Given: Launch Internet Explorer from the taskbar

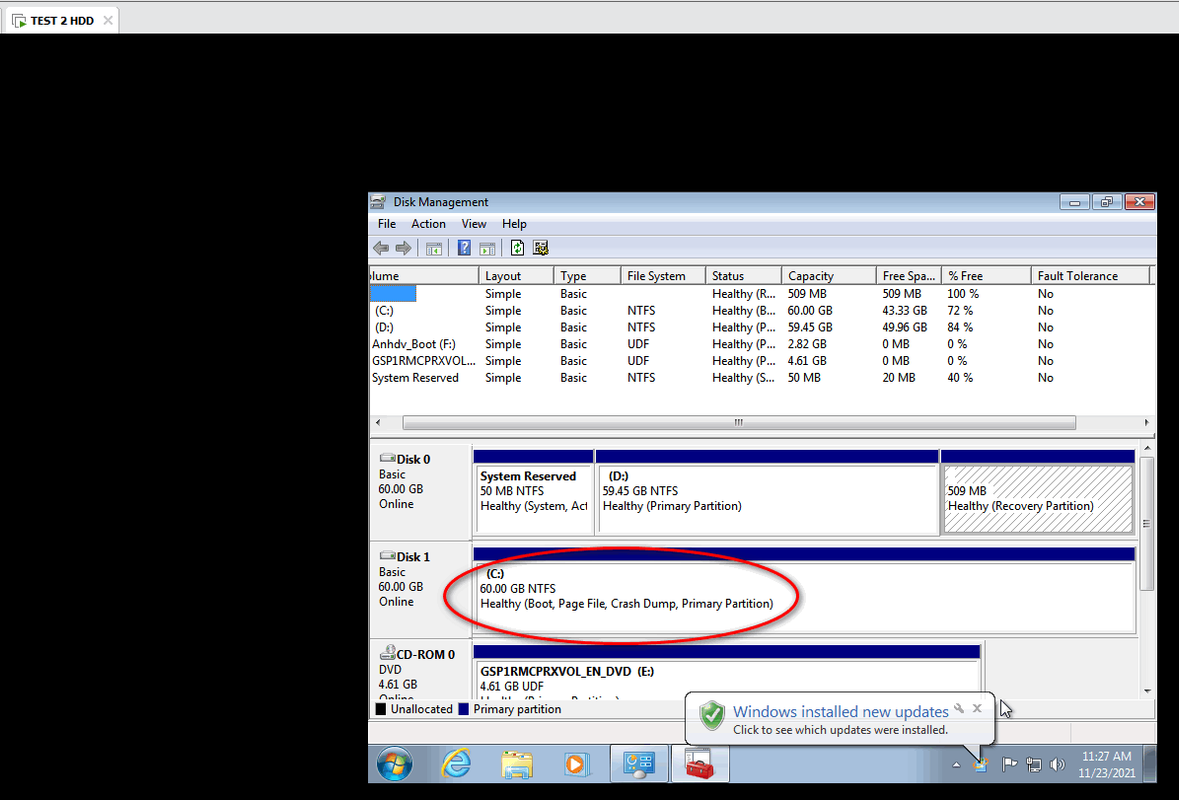Looking at the screenshot, I should click(x=456, y=765).
